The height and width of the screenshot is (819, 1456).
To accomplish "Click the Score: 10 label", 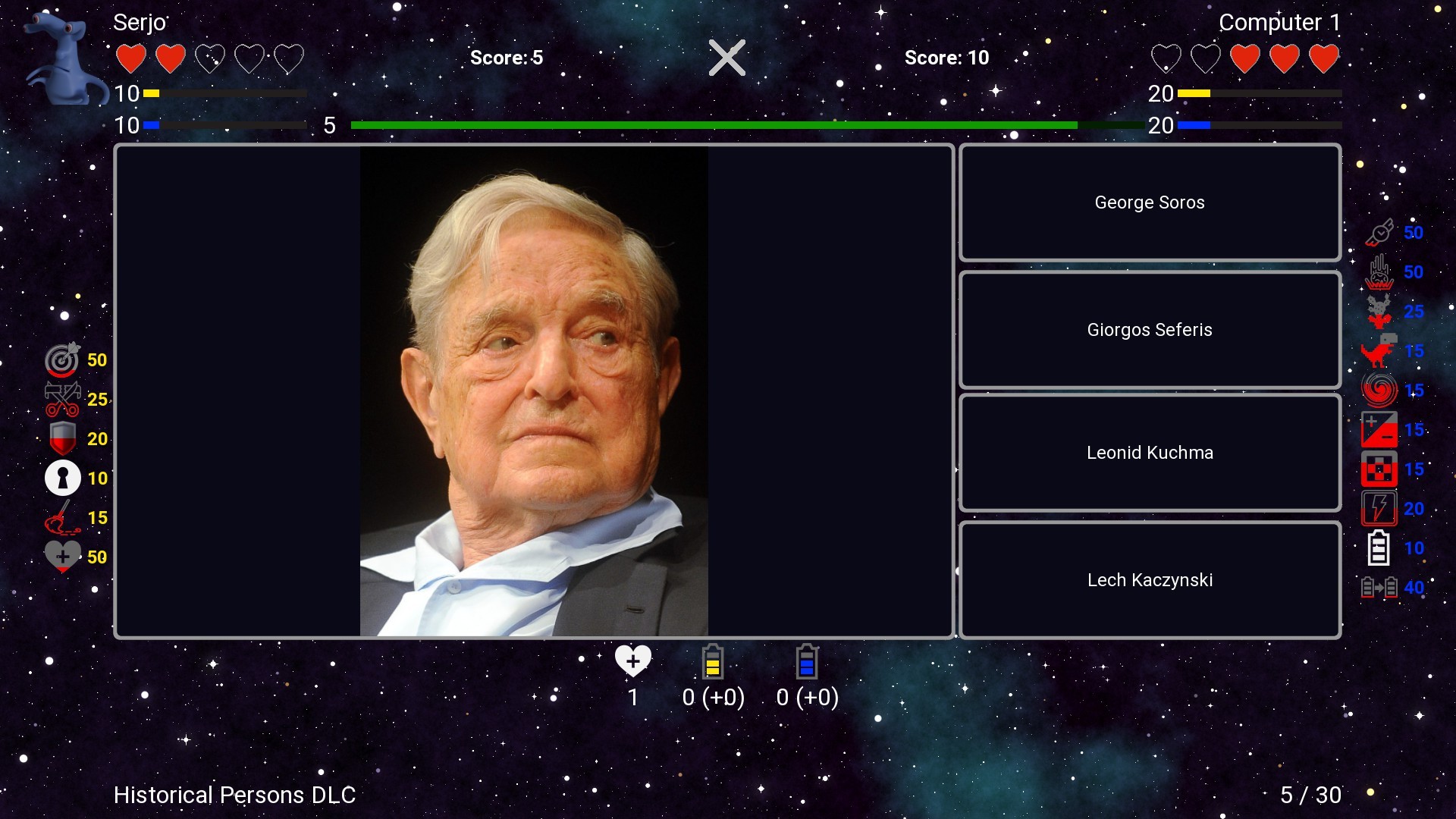I will [946, 58].
